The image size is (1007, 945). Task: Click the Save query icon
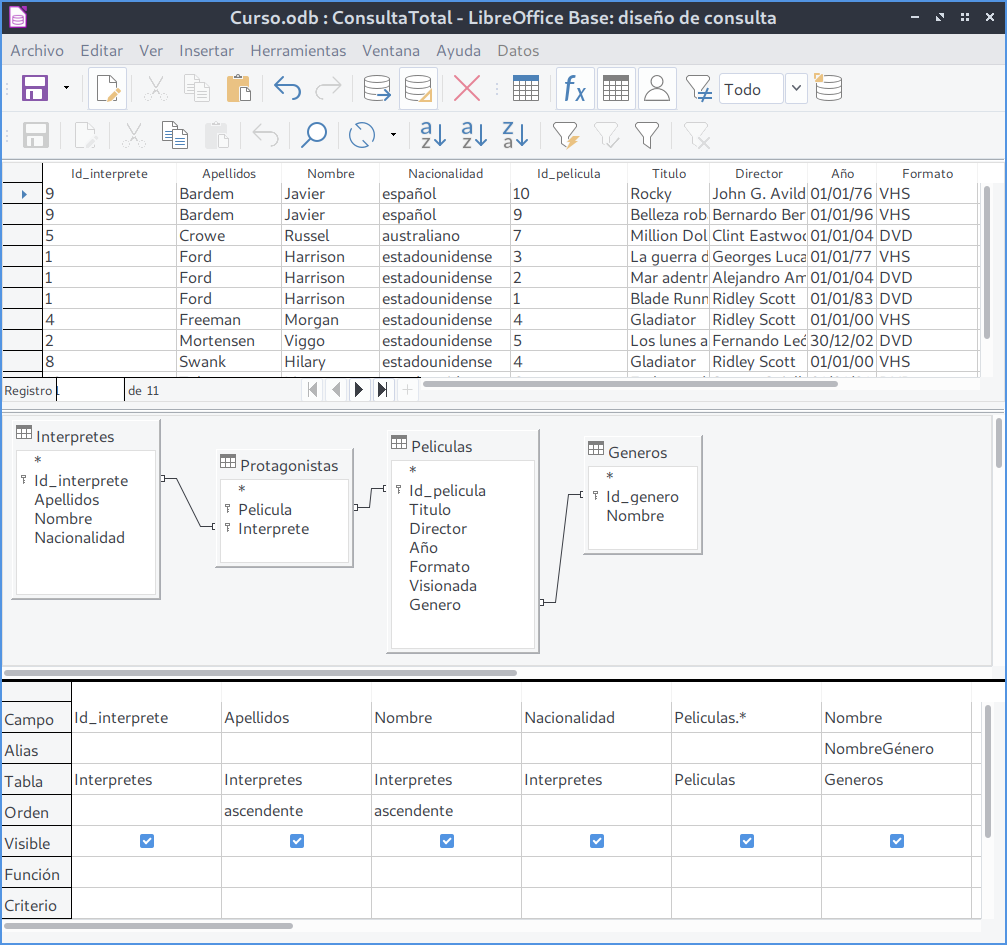[35, 89]
